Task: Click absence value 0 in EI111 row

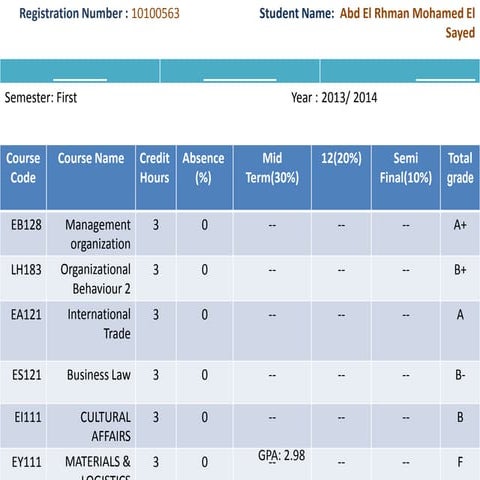Action: click(x=204, y=417)
